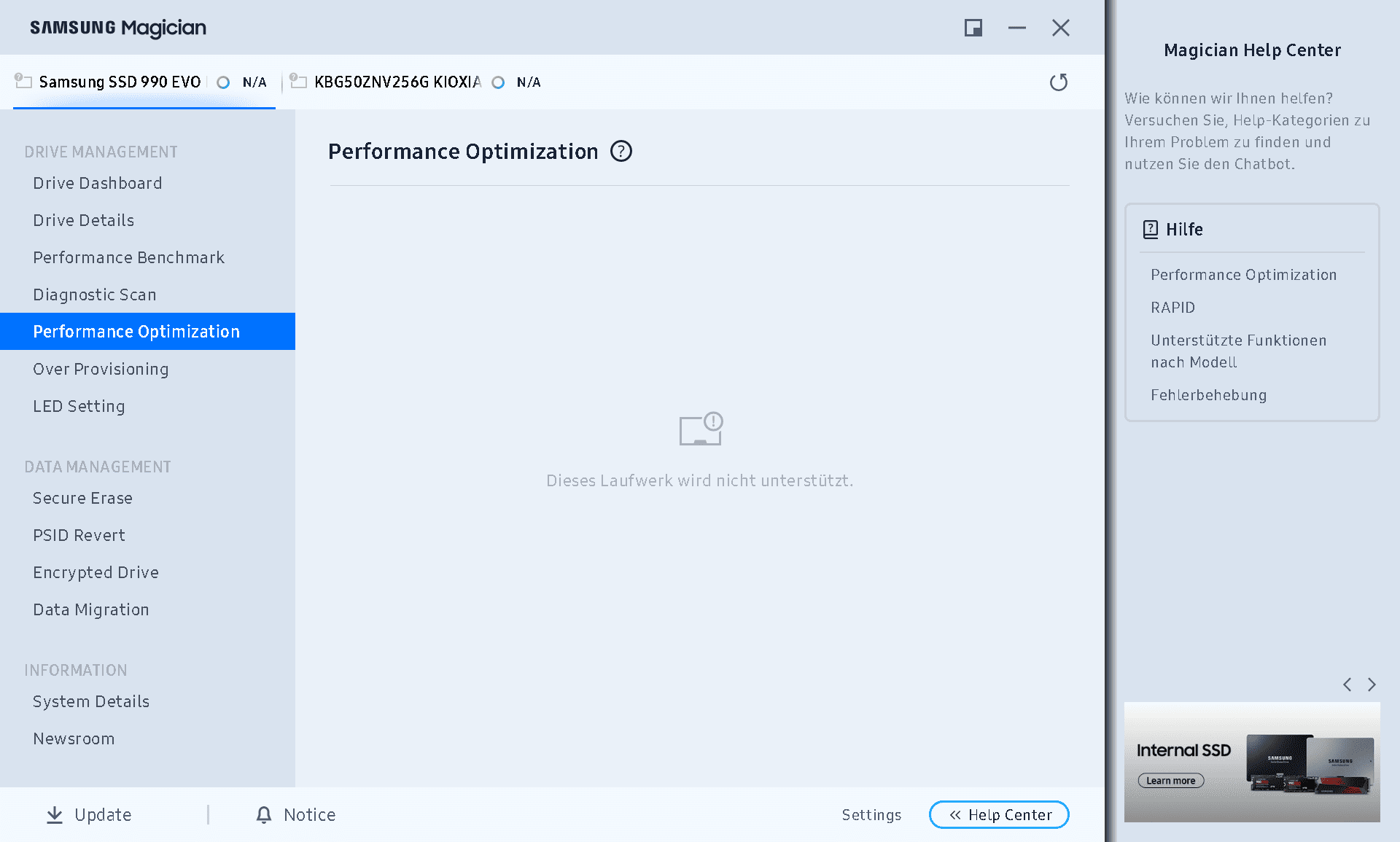Click the Internal SSD promotional banner image

[x=1252, y=762]
